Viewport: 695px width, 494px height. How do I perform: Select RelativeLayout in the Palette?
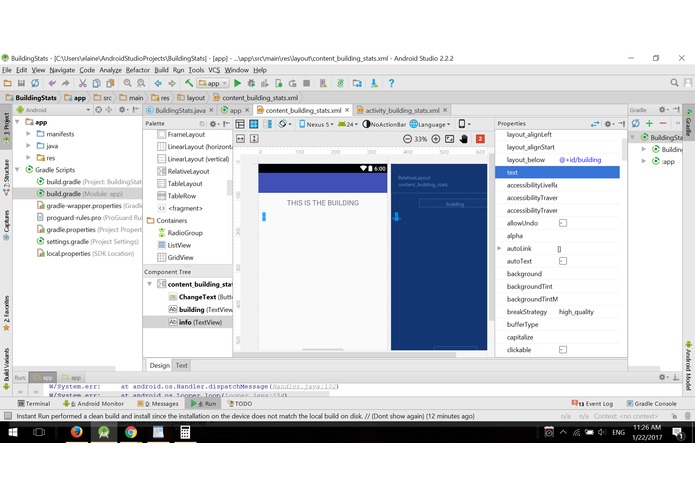tap(184, 171)
